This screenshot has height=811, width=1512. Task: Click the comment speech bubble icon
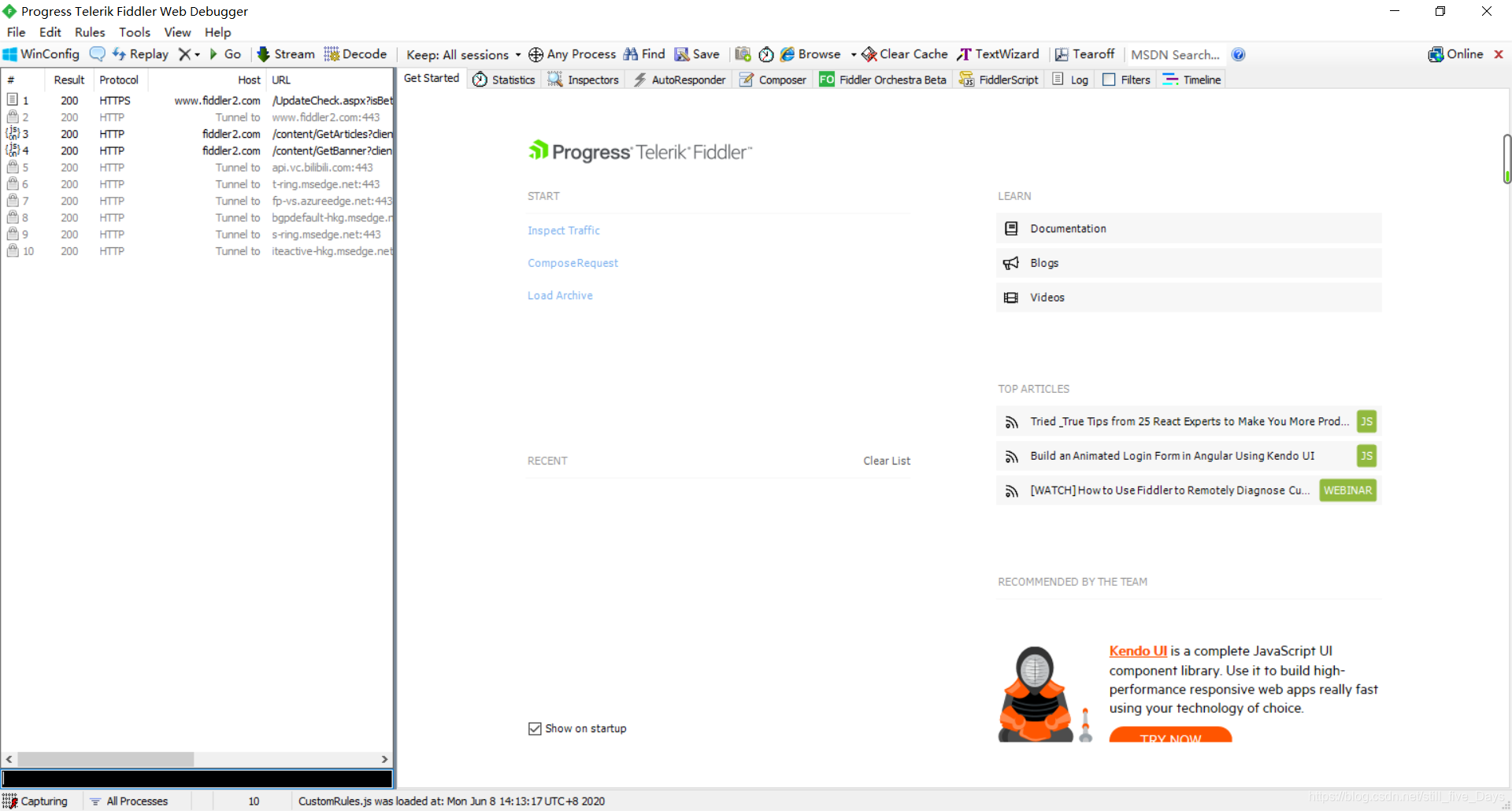tap(97, 54)
